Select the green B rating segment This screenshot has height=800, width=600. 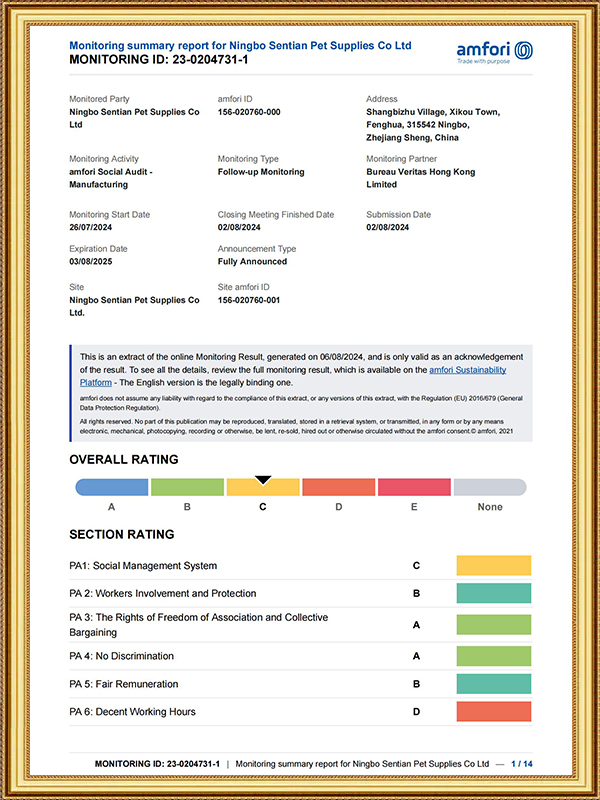pos(187,487)
